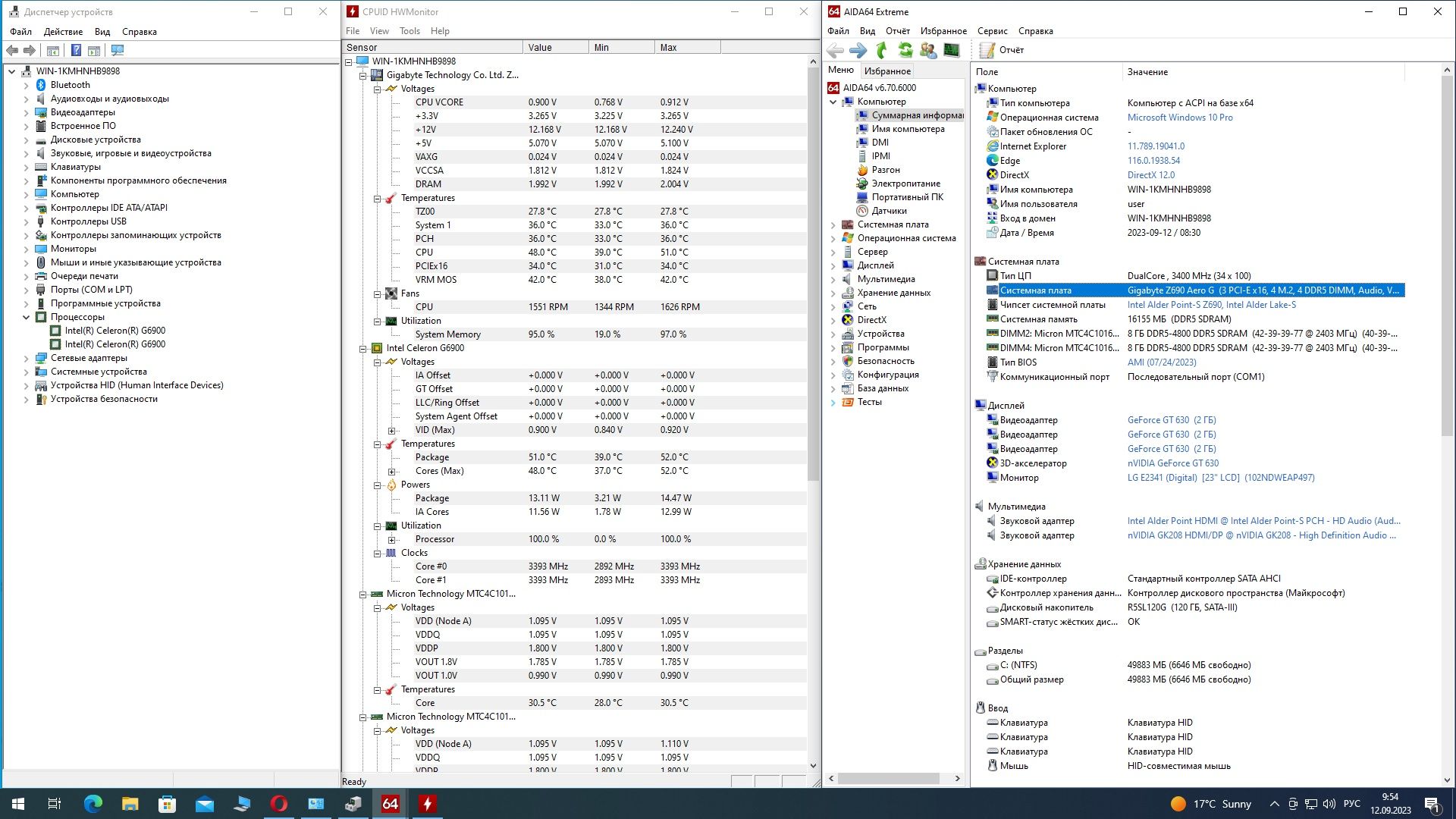The height and width of the screenshot is (819, 1456).
Task: Click AIDA64 back arrow toolbar icon
Action: 835,50
